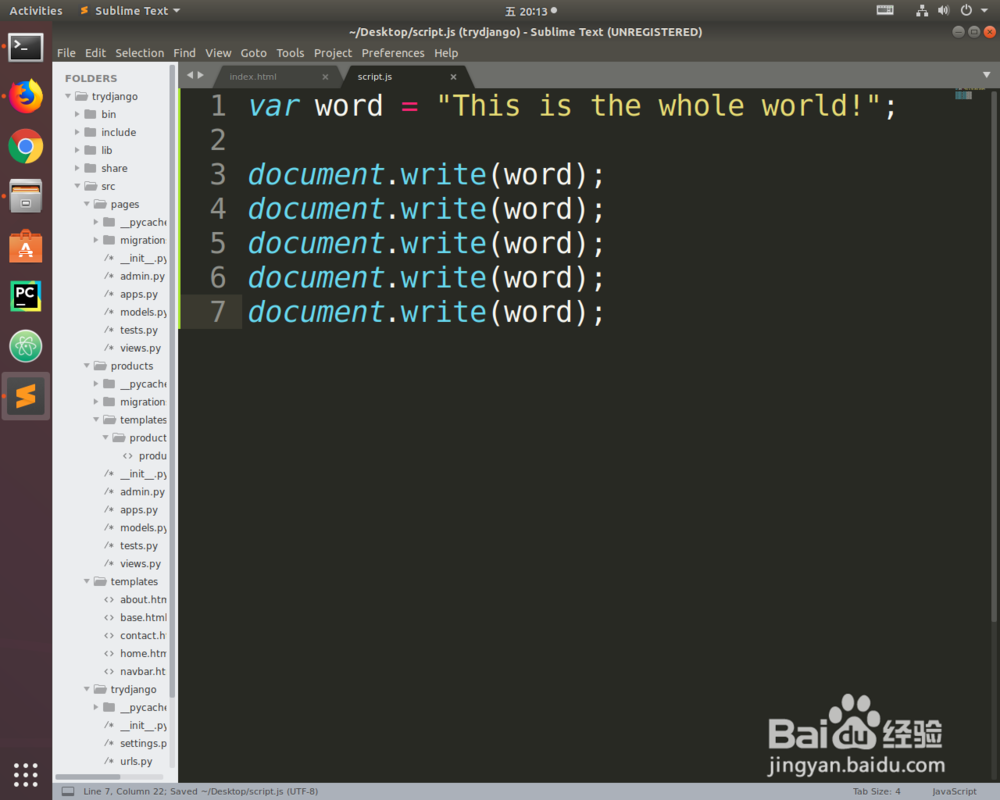Open the Help menu

click(446, 53)
